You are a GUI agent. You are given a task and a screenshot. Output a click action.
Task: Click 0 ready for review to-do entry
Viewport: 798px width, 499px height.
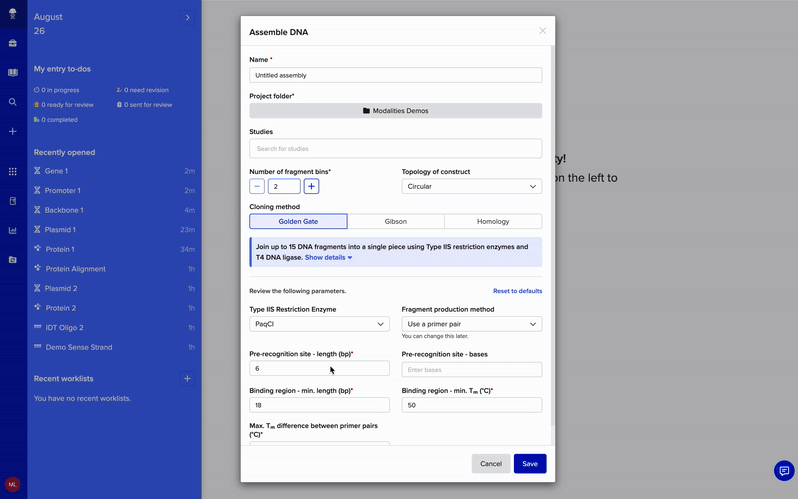[64, 105]
